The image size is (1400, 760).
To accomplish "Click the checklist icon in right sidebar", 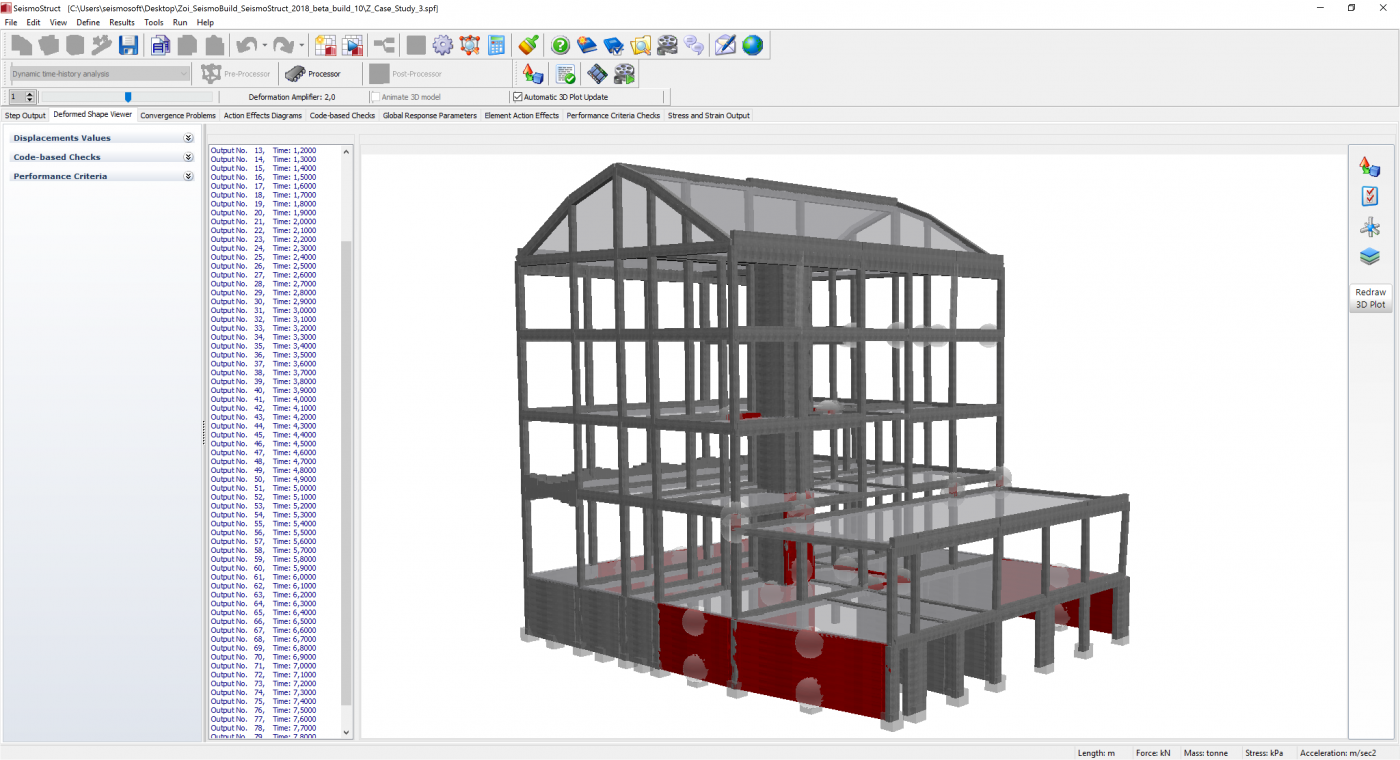I will point(1369,196).
